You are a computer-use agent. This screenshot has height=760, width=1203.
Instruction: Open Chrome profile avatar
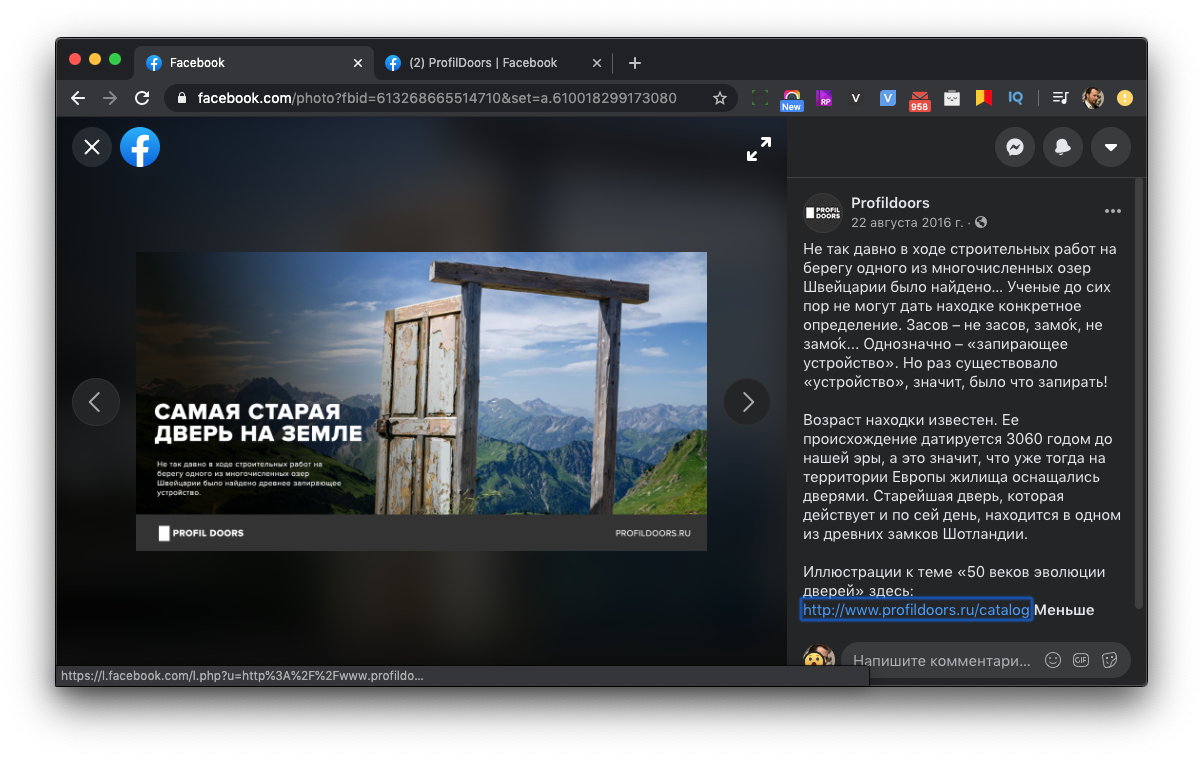pyautogui.click(x=1093, y=98)
